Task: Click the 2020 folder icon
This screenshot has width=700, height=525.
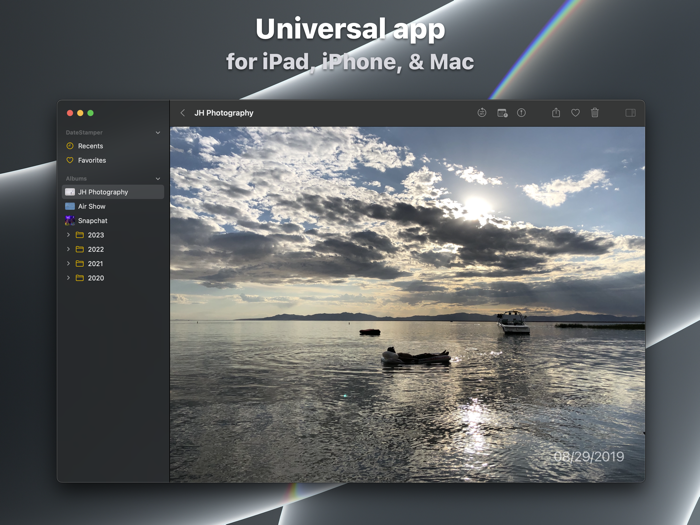Action: pos(80,278)
